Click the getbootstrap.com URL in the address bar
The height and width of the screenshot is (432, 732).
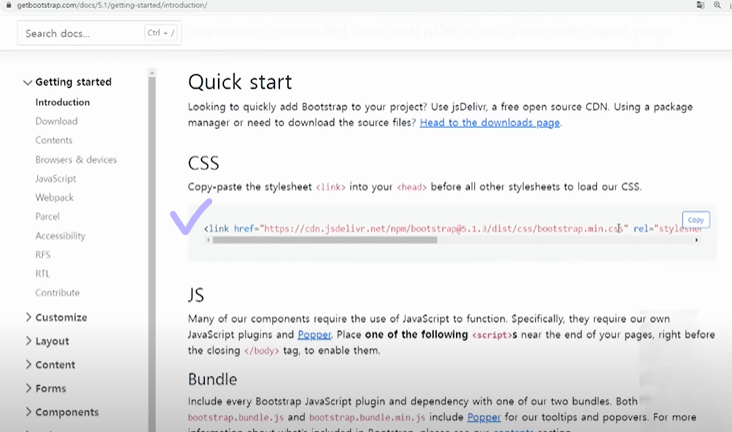coord(112,5)
